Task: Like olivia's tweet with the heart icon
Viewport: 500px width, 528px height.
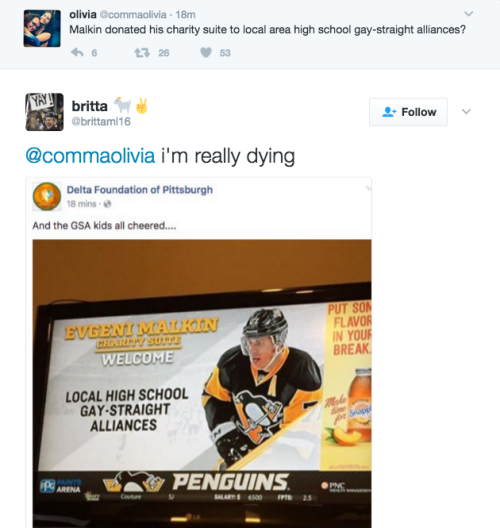Action: click(206, 53)
